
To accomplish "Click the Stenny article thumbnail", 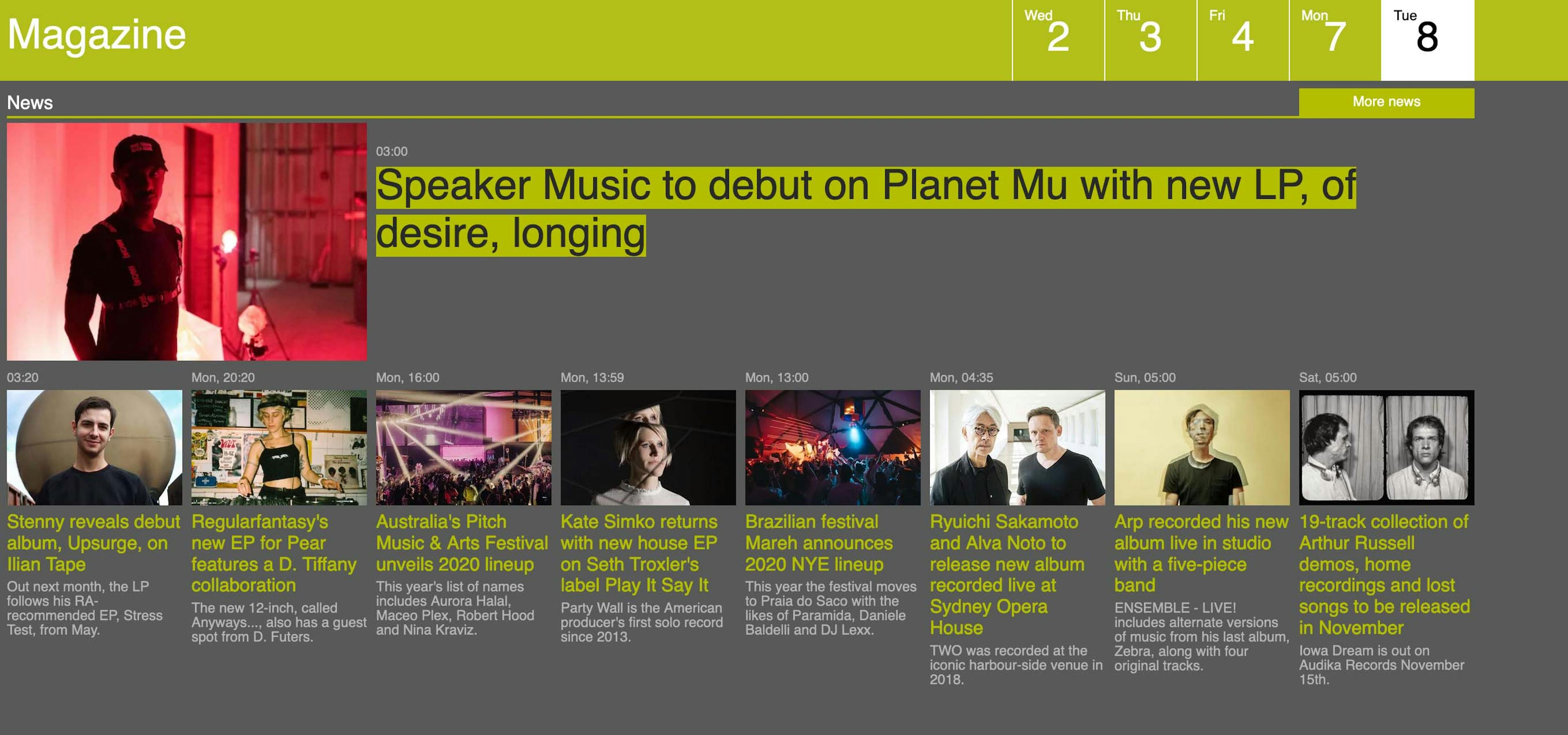I will tap(94, 447).
